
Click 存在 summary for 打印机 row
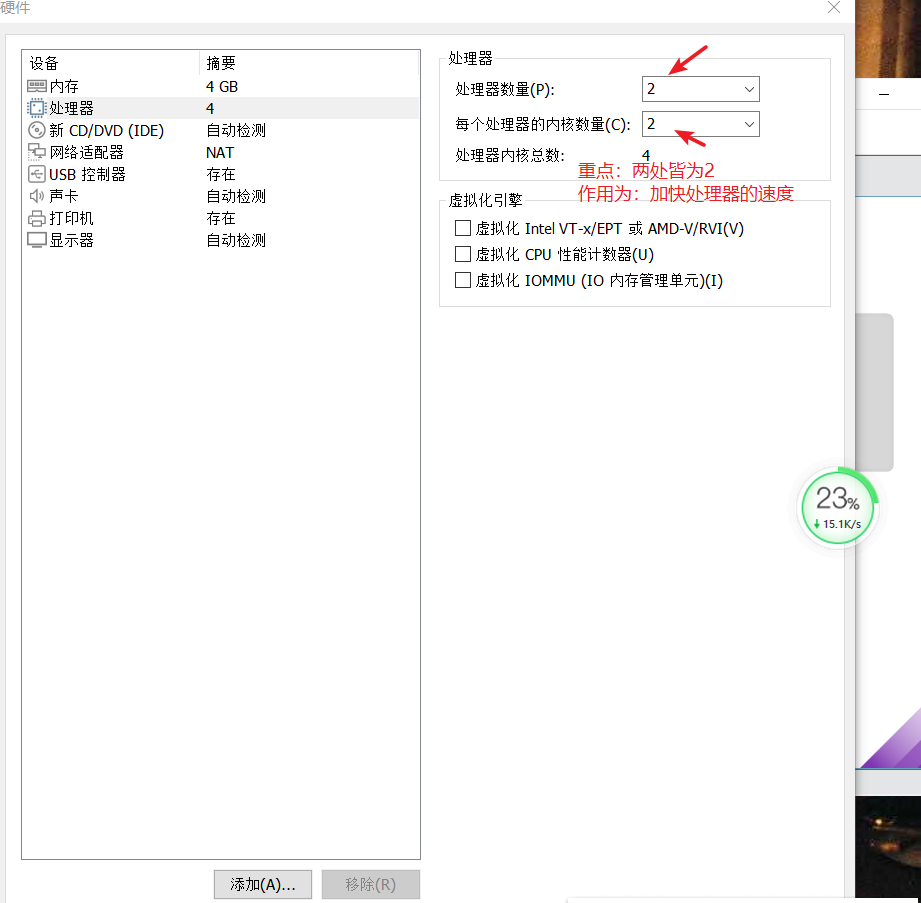(x=221, y=219)
